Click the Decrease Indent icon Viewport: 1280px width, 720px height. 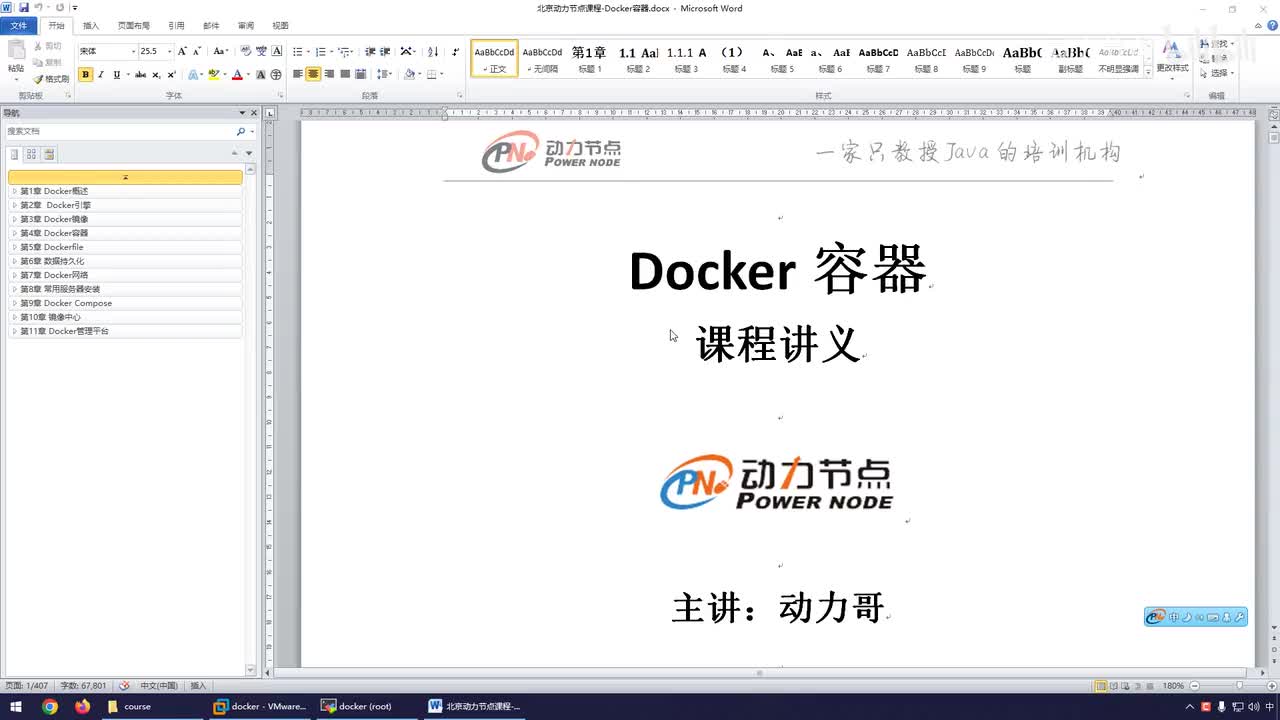pyautogui.click(x=370, y=51)
